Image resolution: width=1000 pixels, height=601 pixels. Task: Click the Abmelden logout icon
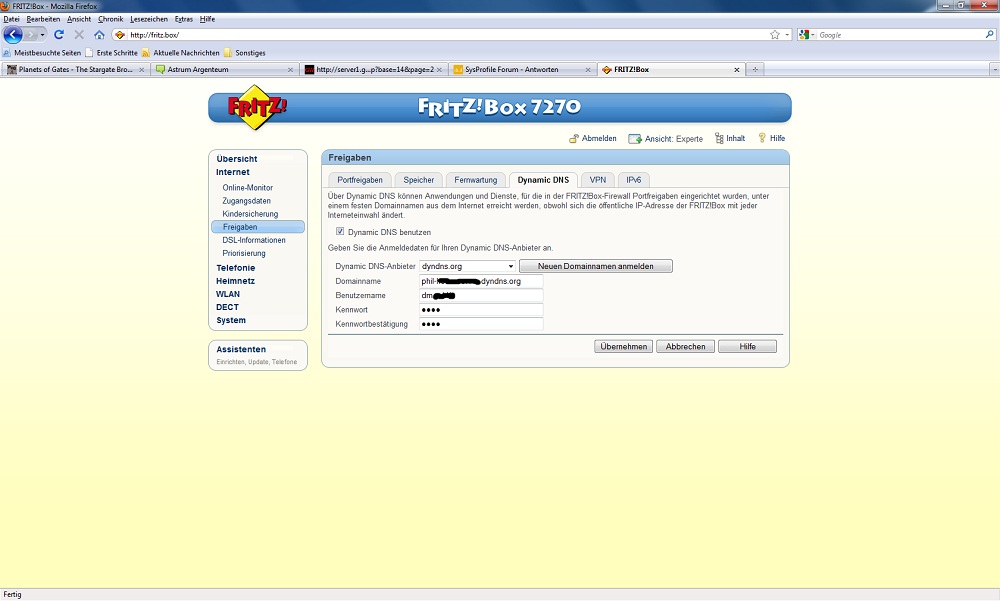click(x=574, y=138)
